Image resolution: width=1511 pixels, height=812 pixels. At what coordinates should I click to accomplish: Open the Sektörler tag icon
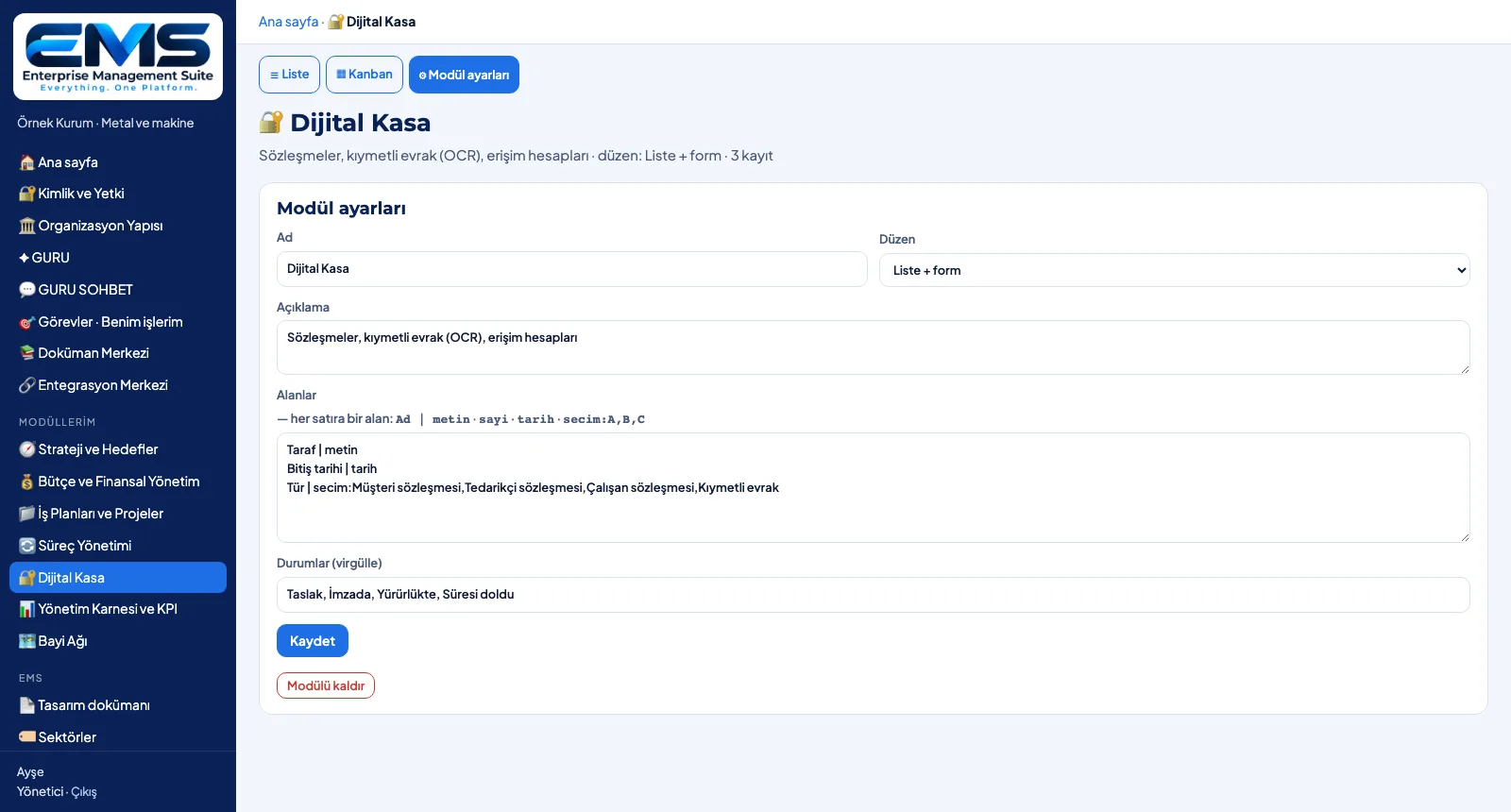tap(27, 737)
